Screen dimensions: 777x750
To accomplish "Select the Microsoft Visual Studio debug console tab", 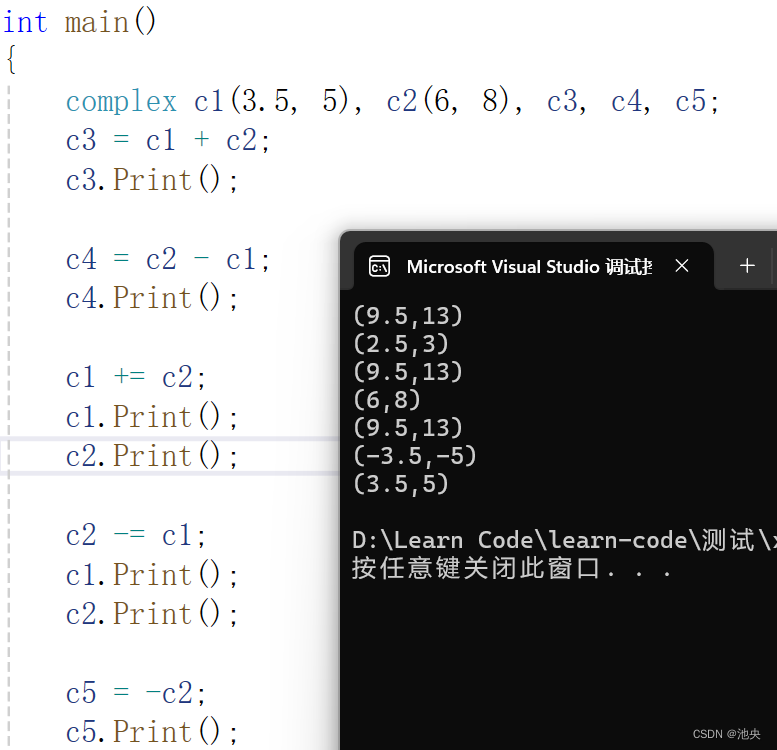I will pos(534,266).
